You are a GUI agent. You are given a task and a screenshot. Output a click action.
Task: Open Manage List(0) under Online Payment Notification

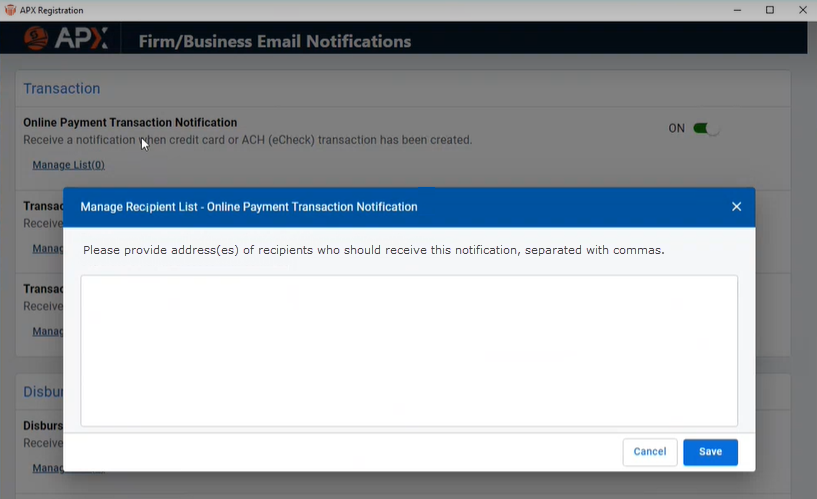click(68, 165)
